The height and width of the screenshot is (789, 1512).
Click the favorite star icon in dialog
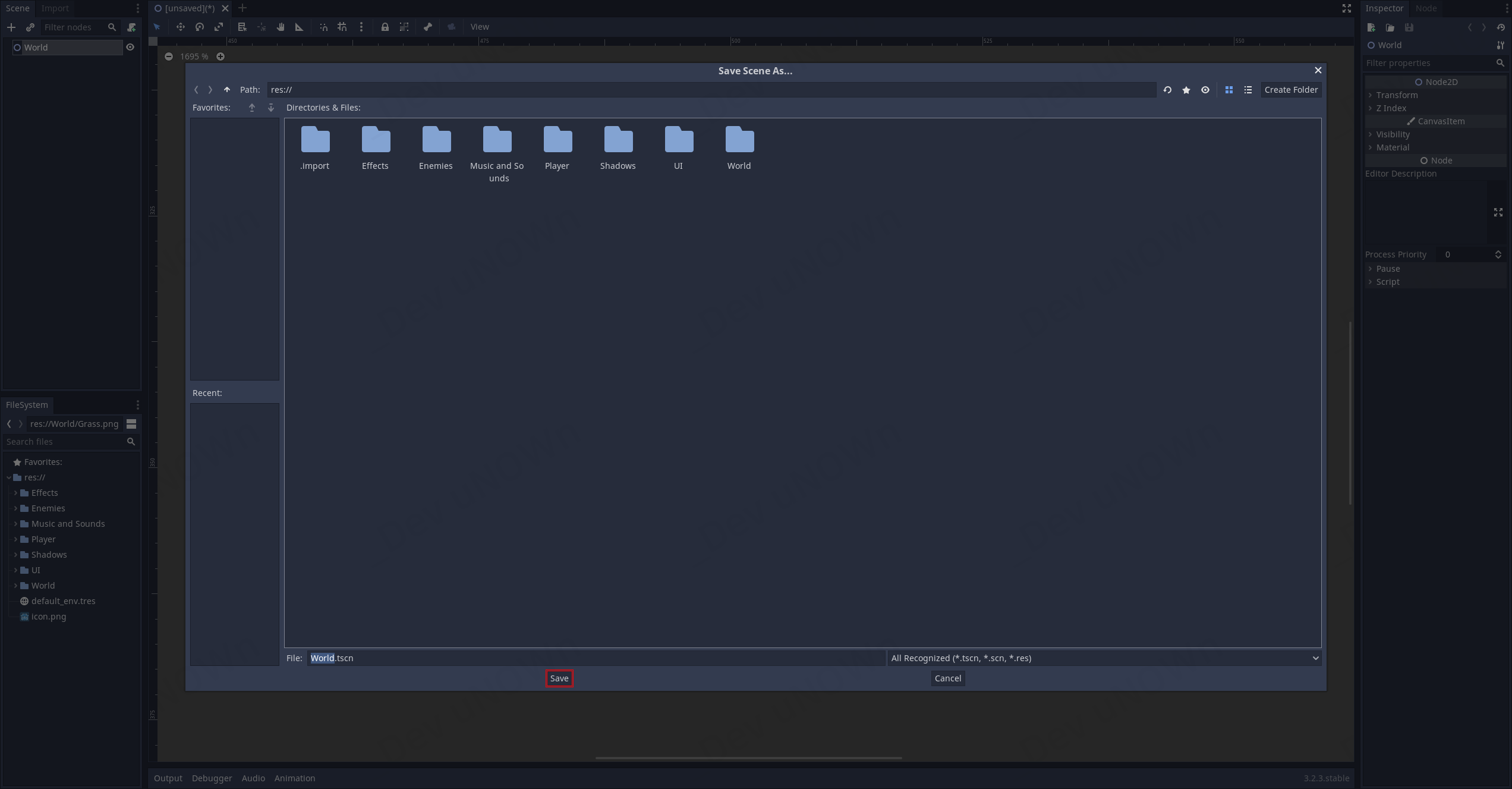pyautogui.click(x=1186, y=90)
